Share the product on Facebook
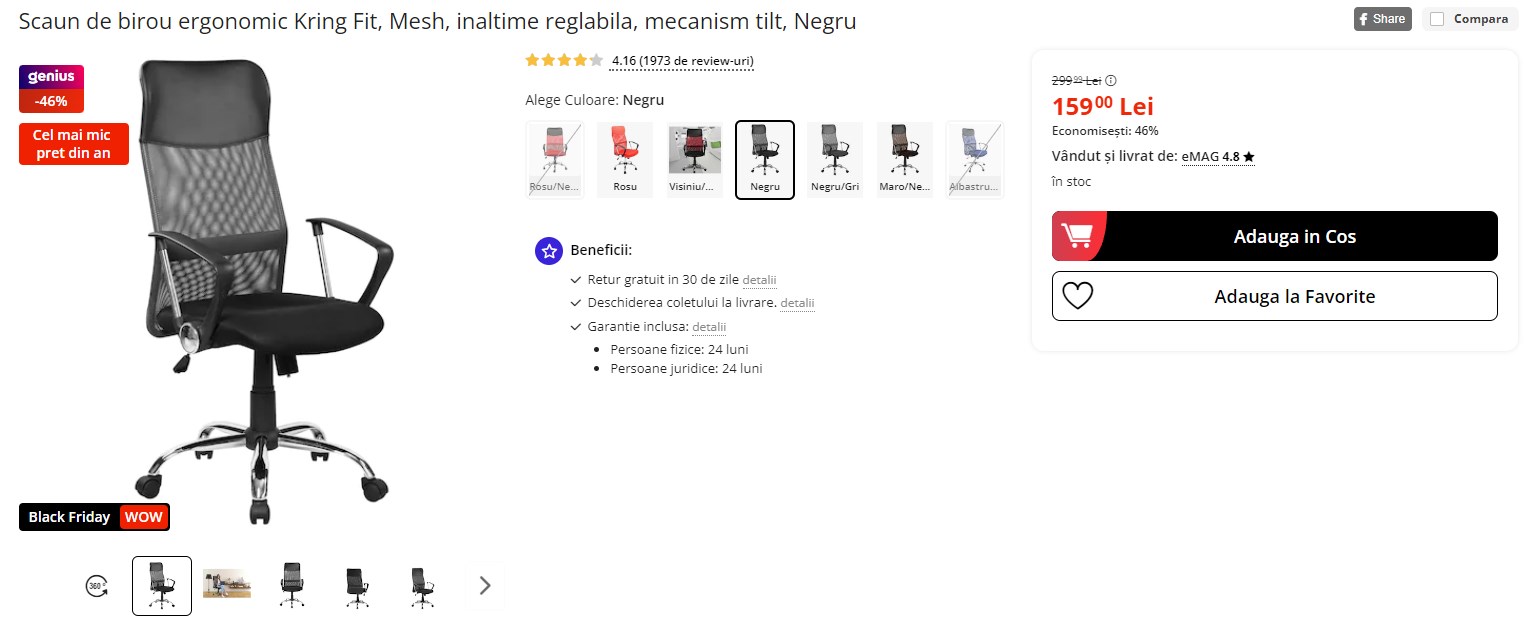1534x621 pixels. point(1382,18)
